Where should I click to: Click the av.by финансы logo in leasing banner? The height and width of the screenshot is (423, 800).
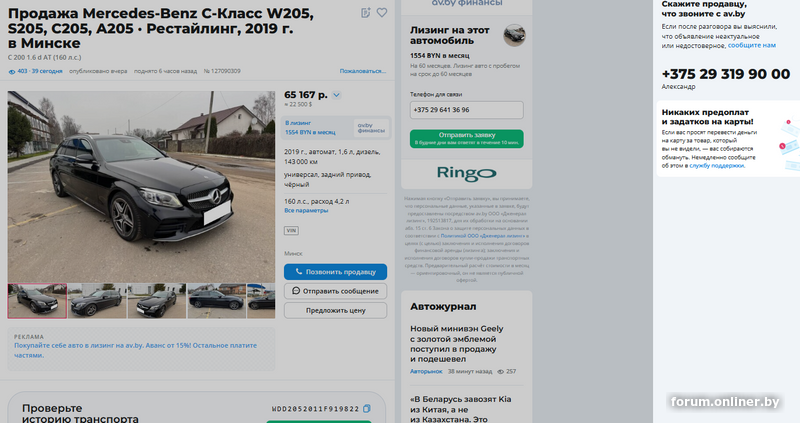(x=371, y=128)
